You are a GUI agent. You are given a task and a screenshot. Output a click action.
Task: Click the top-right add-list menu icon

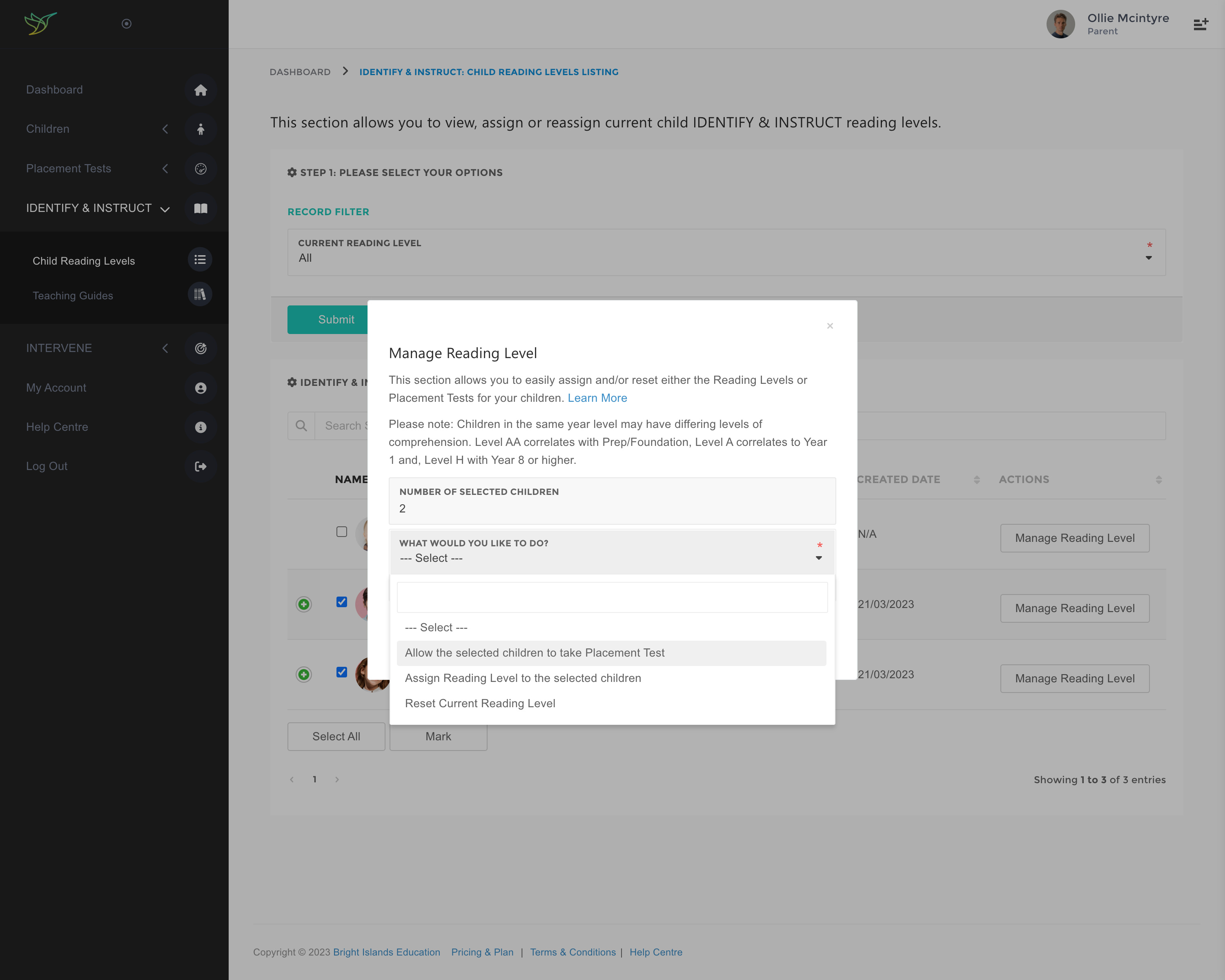[x=1200, y=24]
